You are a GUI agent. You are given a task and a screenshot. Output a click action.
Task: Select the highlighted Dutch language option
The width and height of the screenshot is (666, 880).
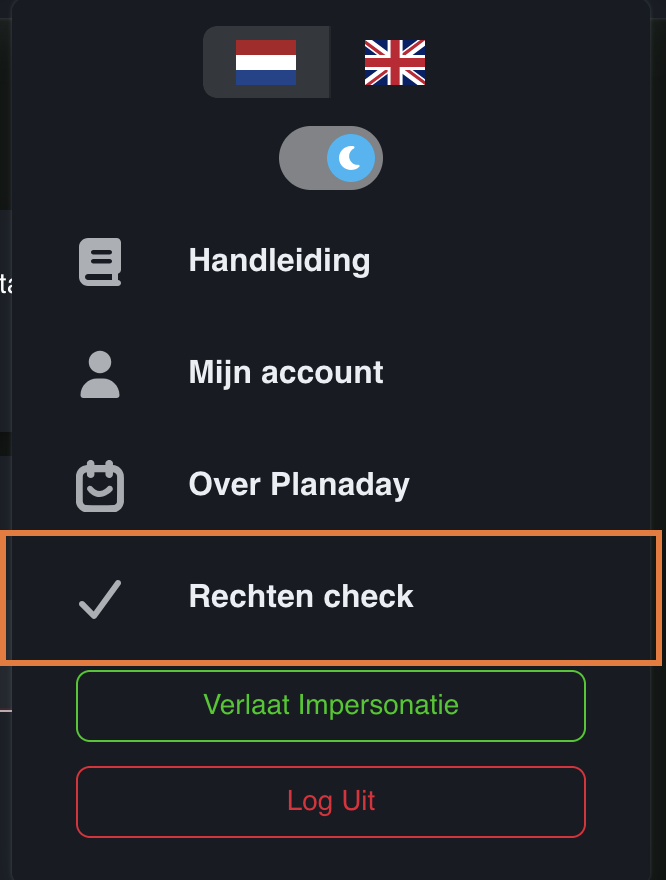coord(266,62)
